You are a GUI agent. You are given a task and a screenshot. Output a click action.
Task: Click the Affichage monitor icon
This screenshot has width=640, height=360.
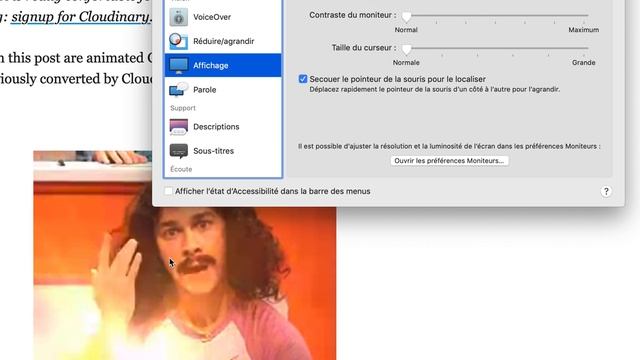coord(178,65)
